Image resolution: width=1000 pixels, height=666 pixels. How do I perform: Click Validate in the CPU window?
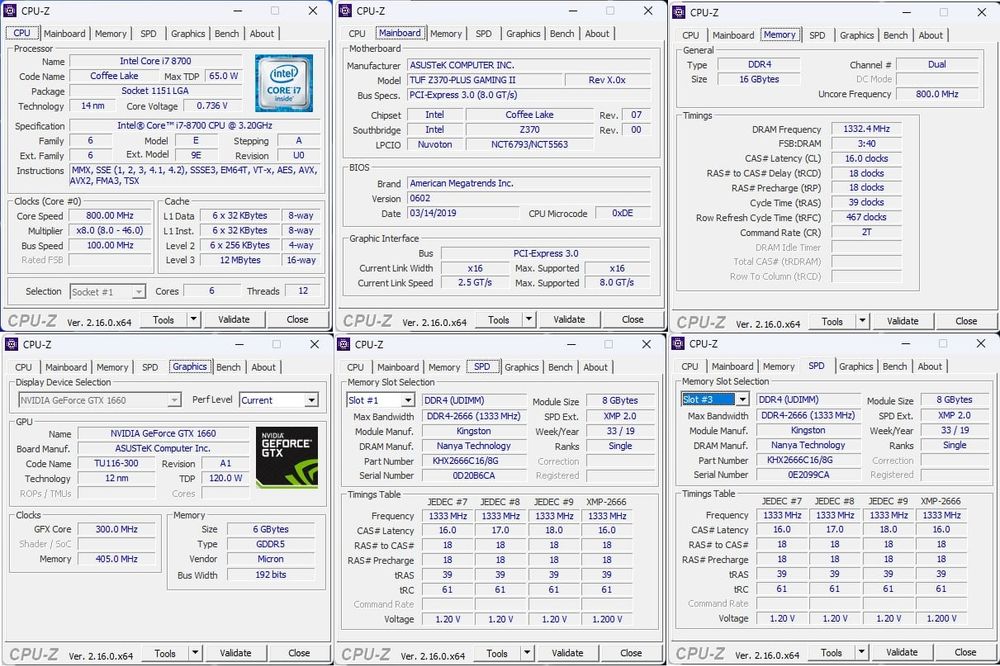pos(234,319)
